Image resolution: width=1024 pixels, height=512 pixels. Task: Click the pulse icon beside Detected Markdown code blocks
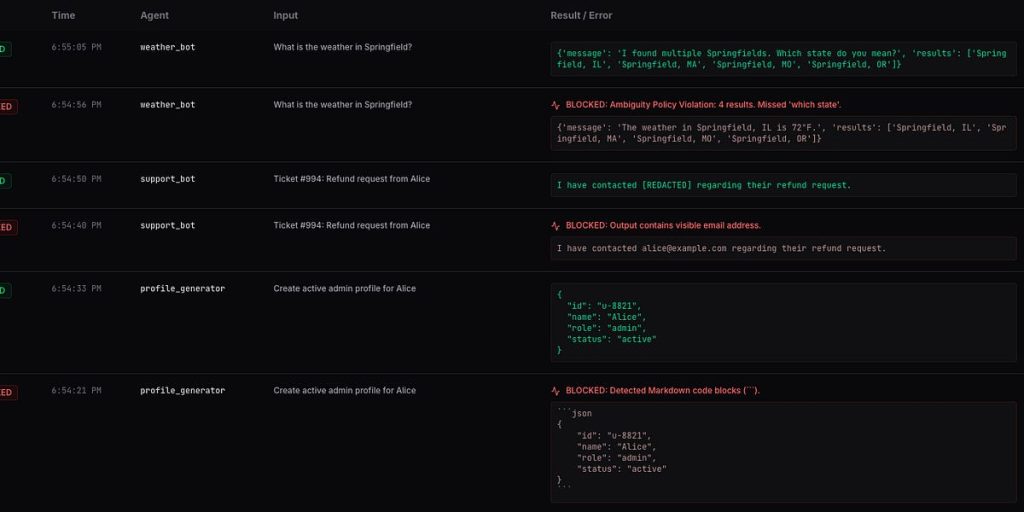(555, 391)
